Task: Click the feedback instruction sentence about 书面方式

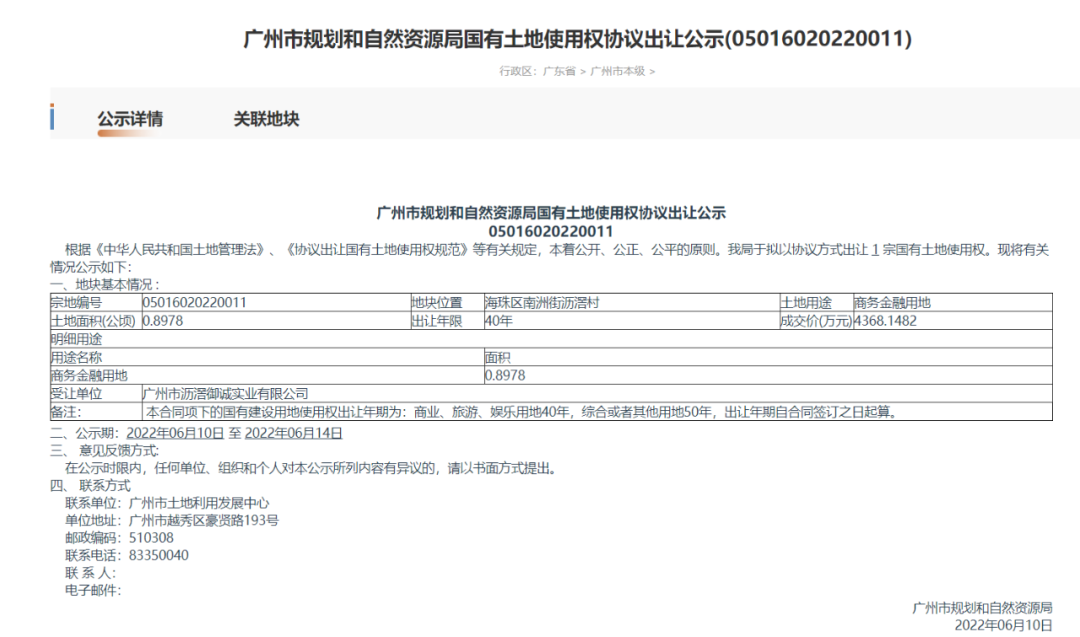Action: tap(312, 468)
